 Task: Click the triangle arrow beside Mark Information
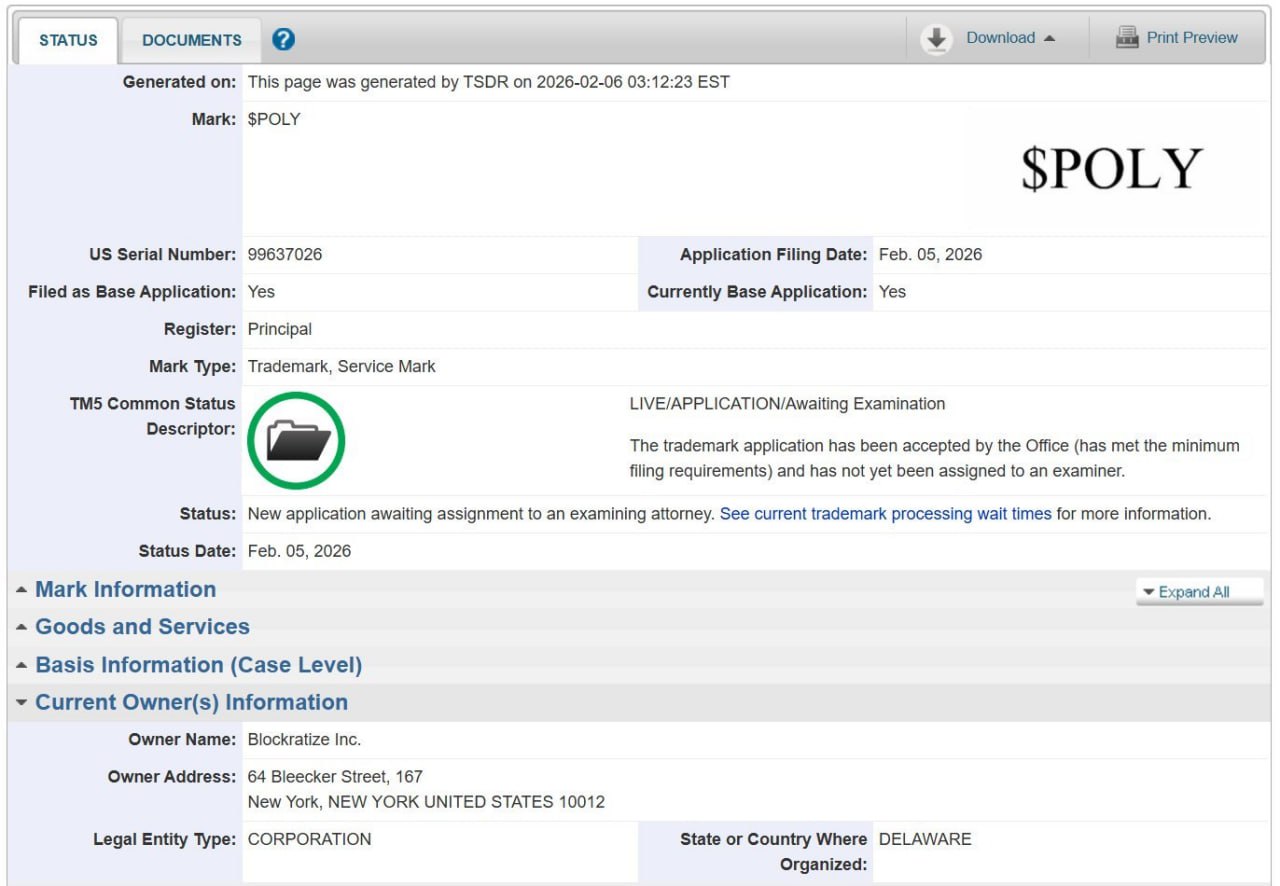(21, 590)
